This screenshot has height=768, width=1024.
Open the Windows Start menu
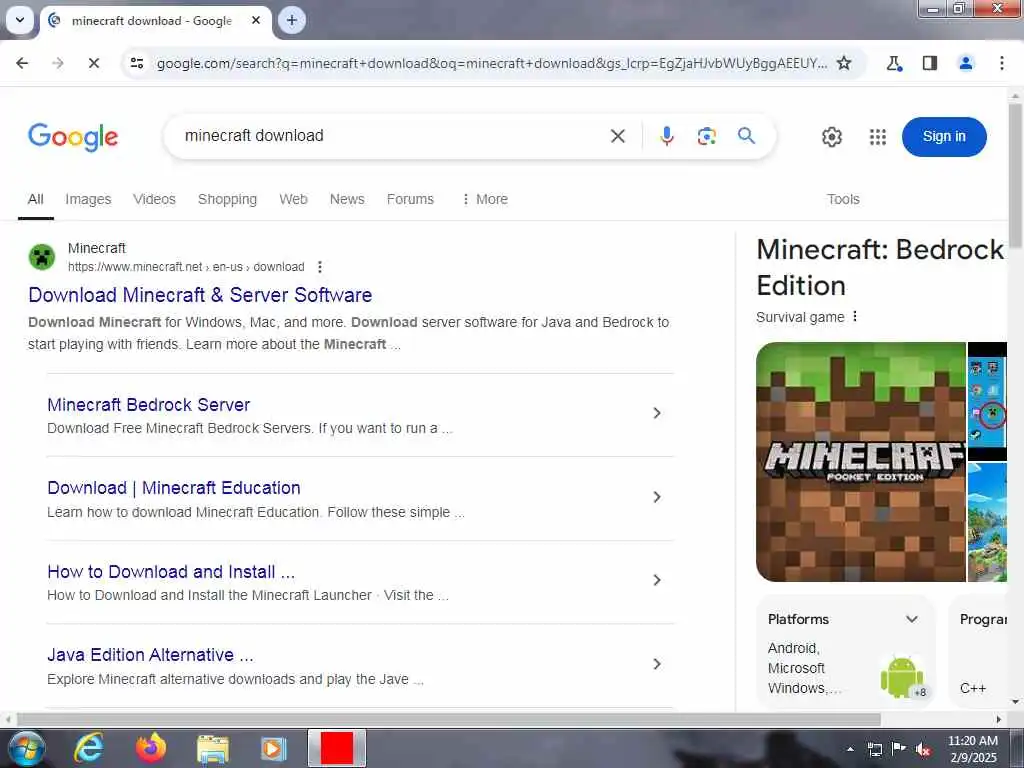(x=25, y=748)
